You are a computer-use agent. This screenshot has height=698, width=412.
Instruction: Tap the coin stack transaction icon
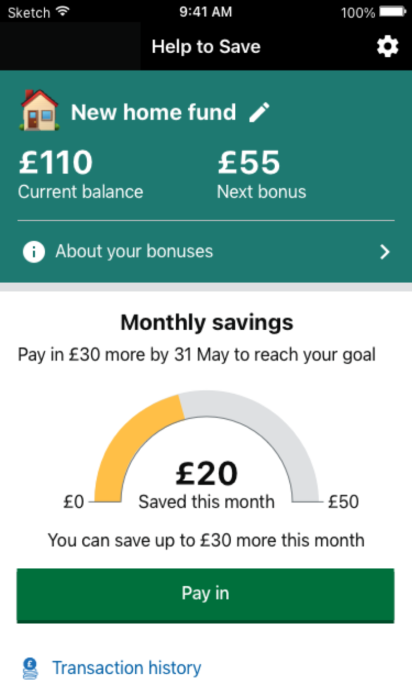pyautogui.click(x=30, y=669)
